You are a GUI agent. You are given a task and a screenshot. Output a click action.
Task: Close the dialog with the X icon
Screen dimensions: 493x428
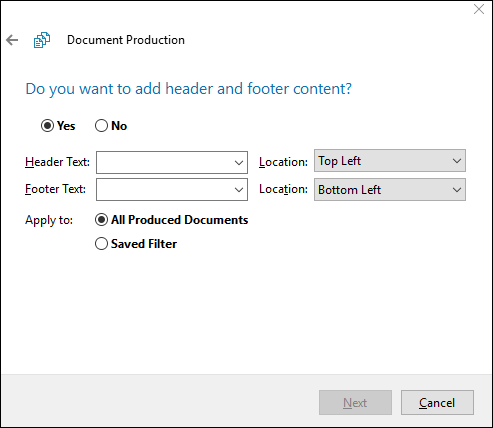pos(479,9)
